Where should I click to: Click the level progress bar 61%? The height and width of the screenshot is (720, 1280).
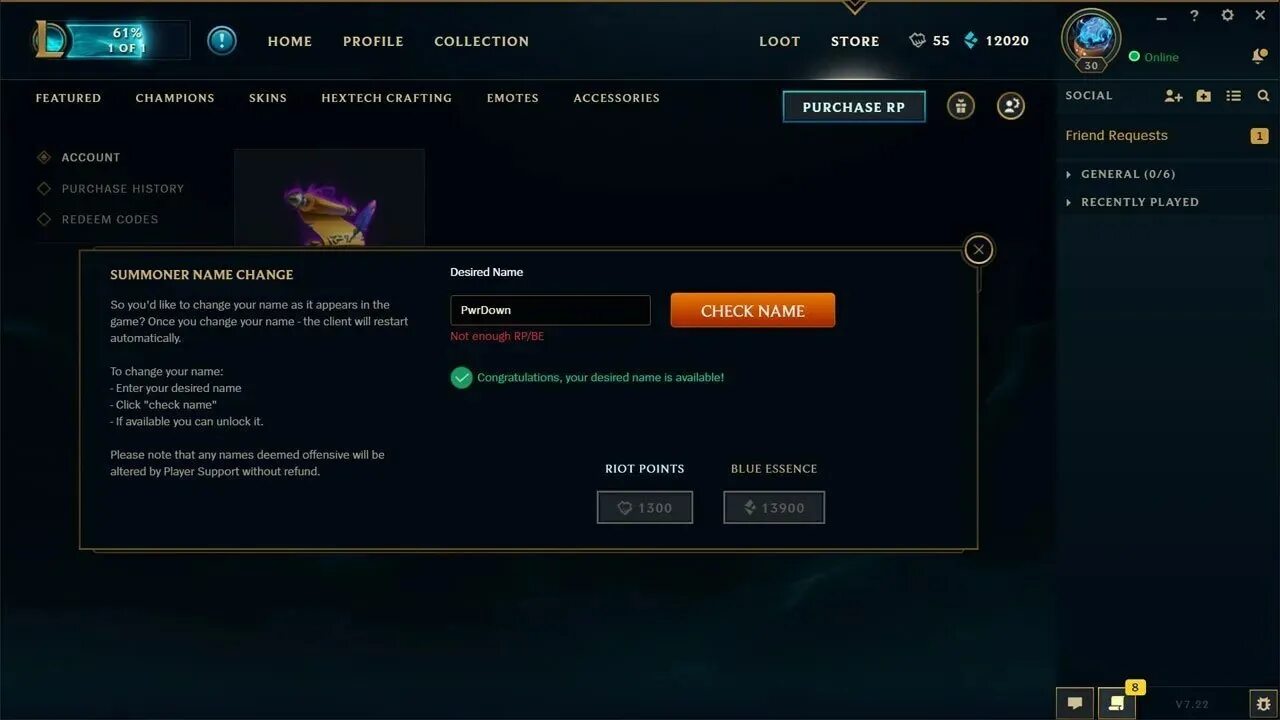(x=127, y=40)
